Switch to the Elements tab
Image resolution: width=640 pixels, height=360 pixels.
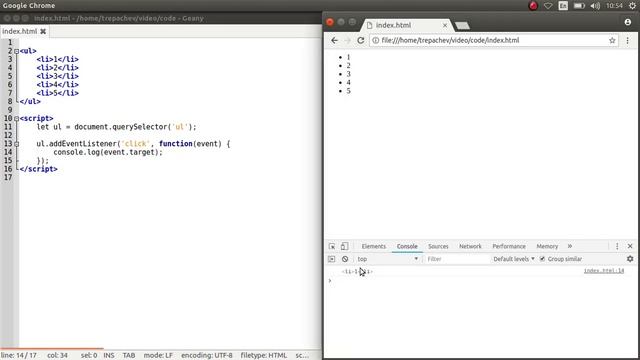click(x=373, y=247)
